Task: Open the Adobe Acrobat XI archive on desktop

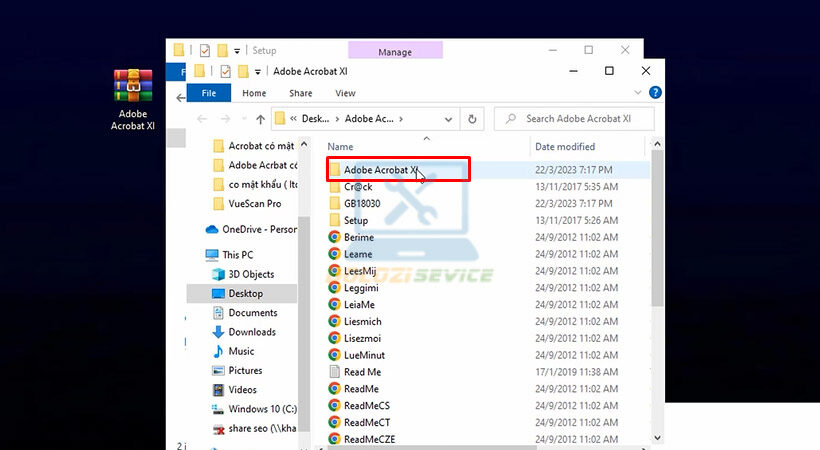Action: (x=133, y=99)
